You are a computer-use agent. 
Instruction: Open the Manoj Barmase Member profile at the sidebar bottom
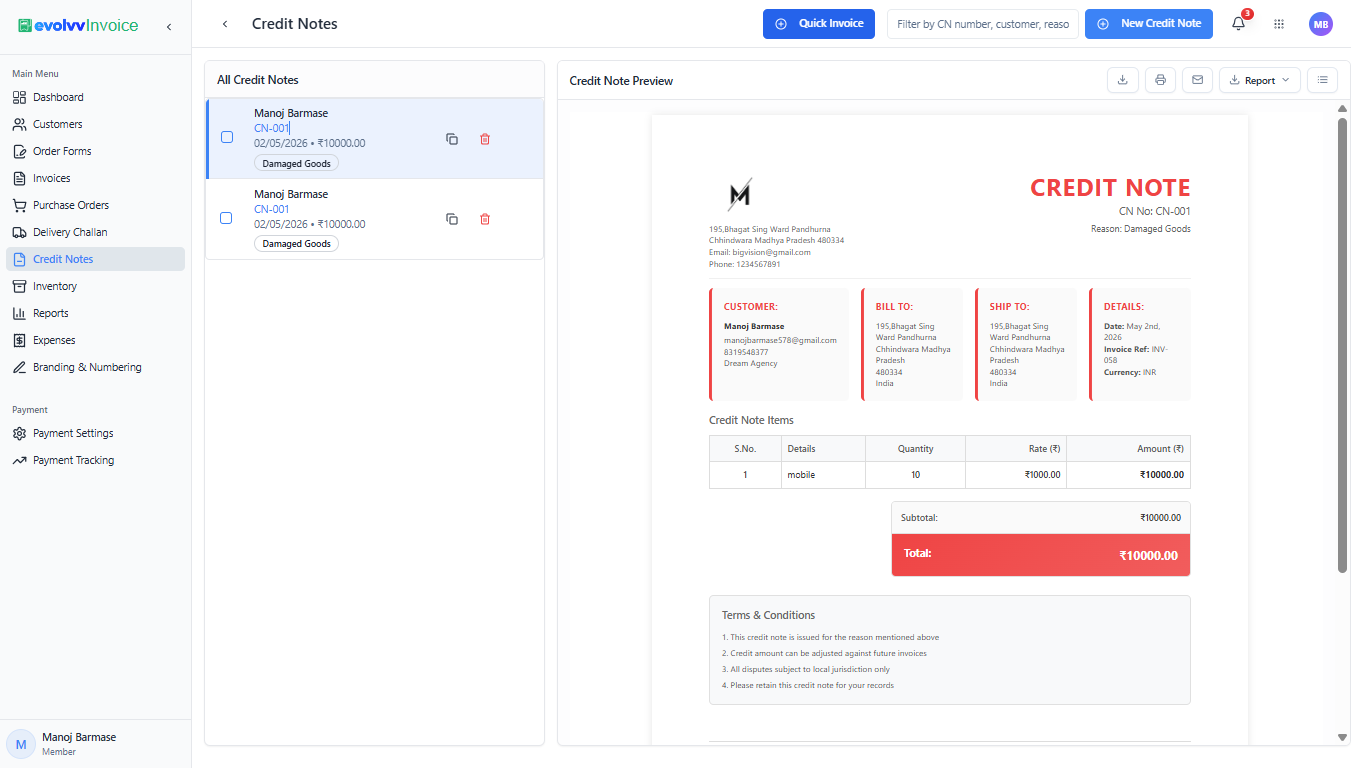[x=95, y=744]
